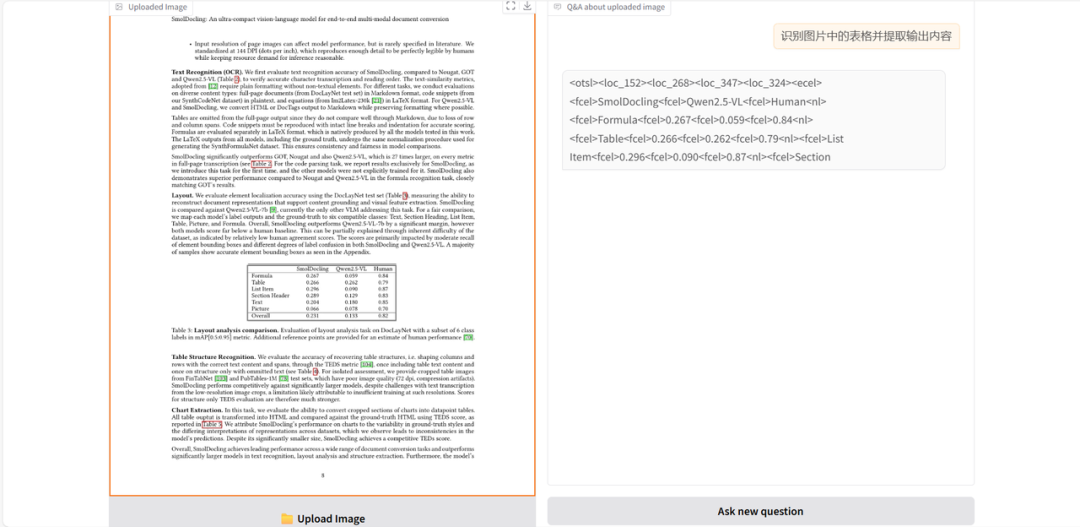Click the 'Q&A about uploaded image' label

[616, 7]
